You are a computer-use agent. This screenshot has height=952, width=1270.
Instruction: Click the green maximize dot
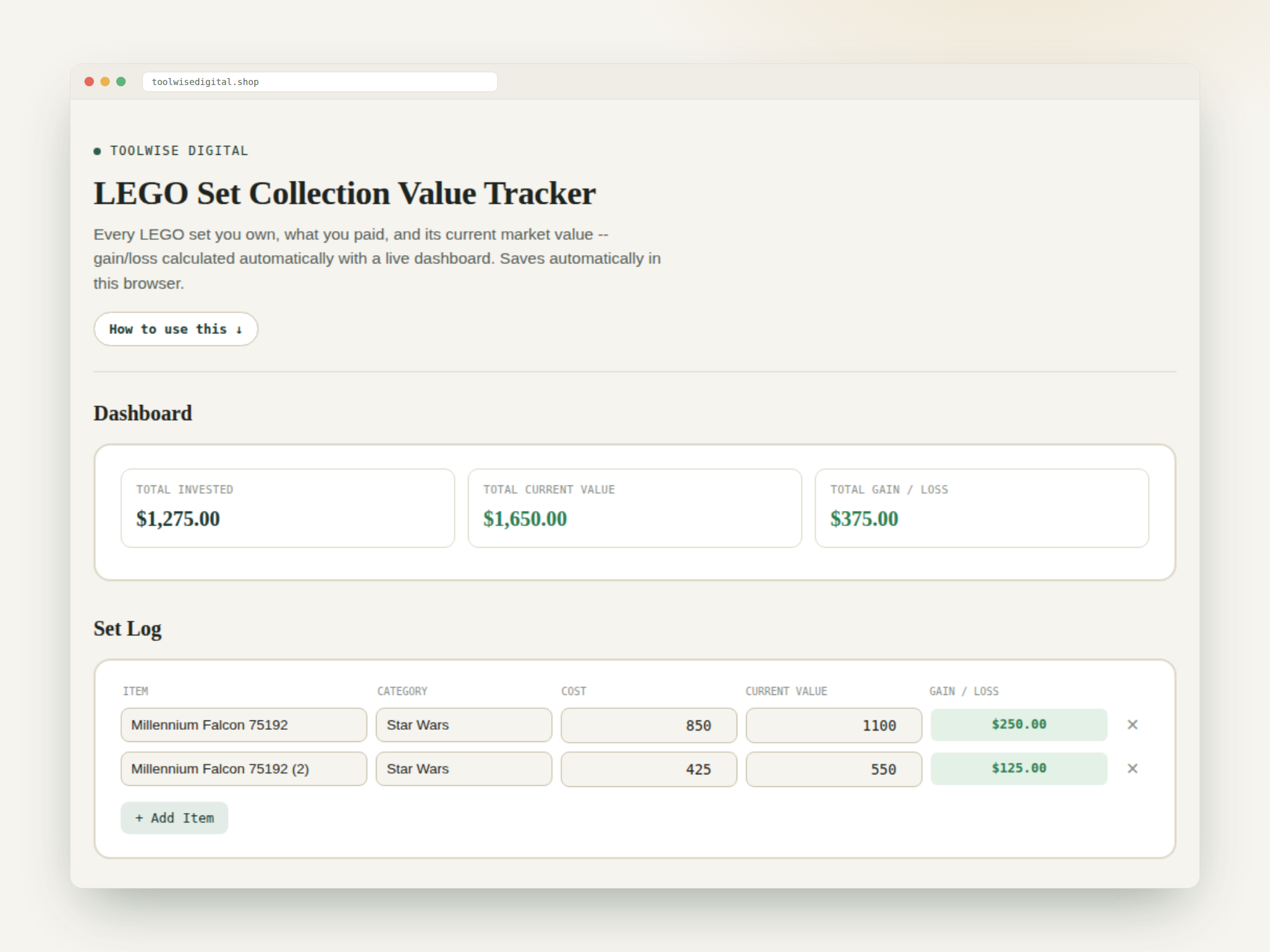pyautogui.click(x=121, y=82)
